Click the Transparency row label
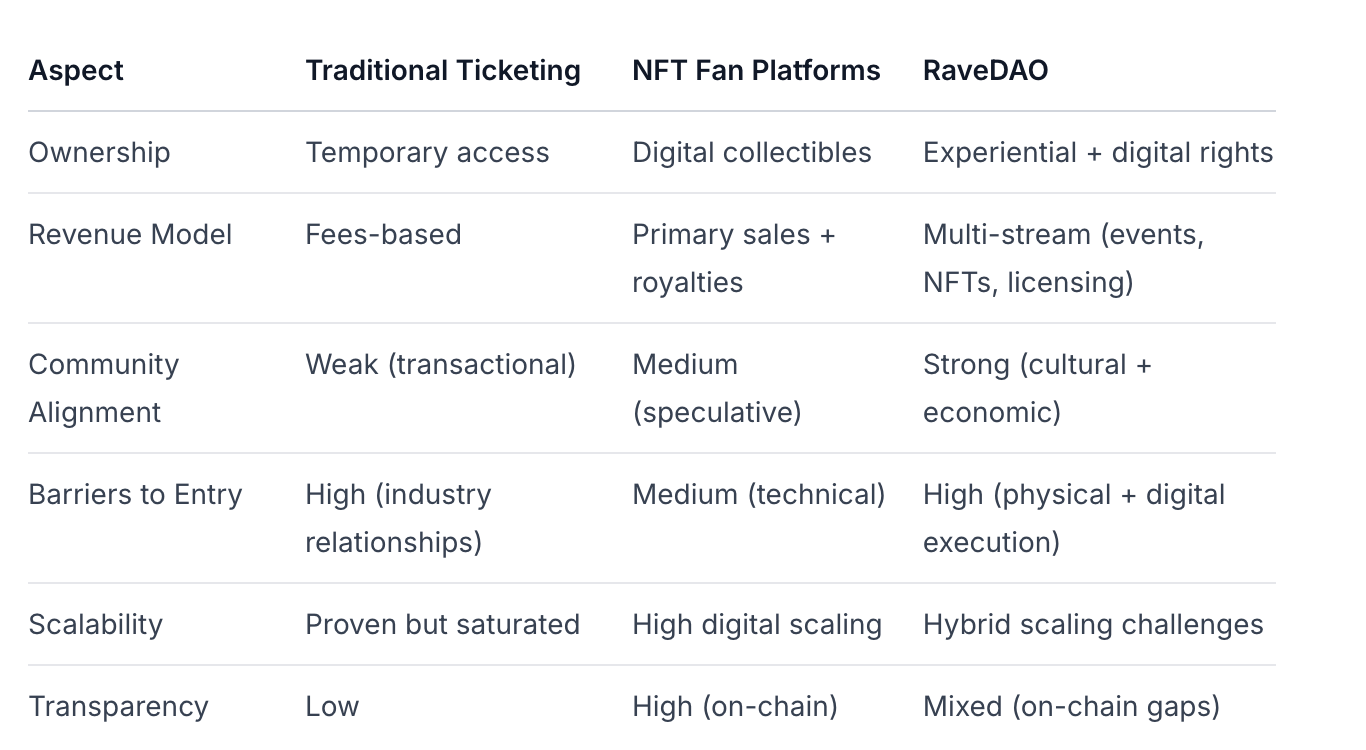The width and height of the screenshot is (1366, 750). [118, 707]
